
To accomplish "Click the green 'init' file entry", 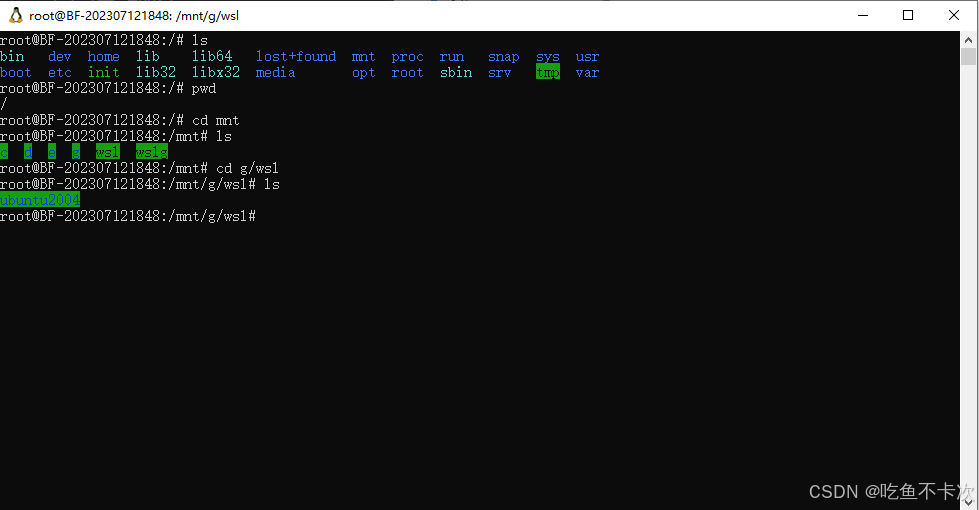I will point(104,72).
